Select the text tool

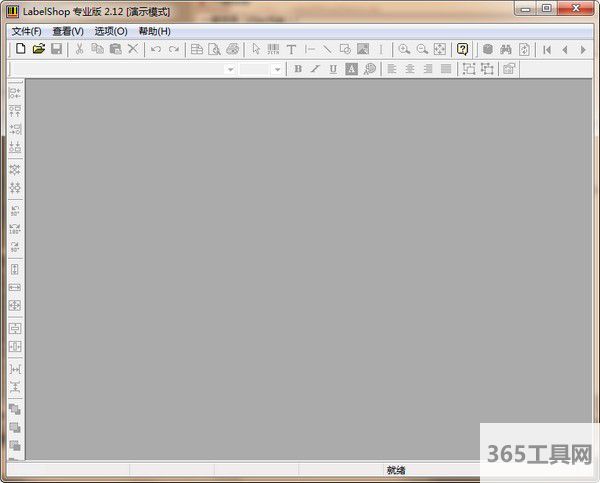coord(291,49)
